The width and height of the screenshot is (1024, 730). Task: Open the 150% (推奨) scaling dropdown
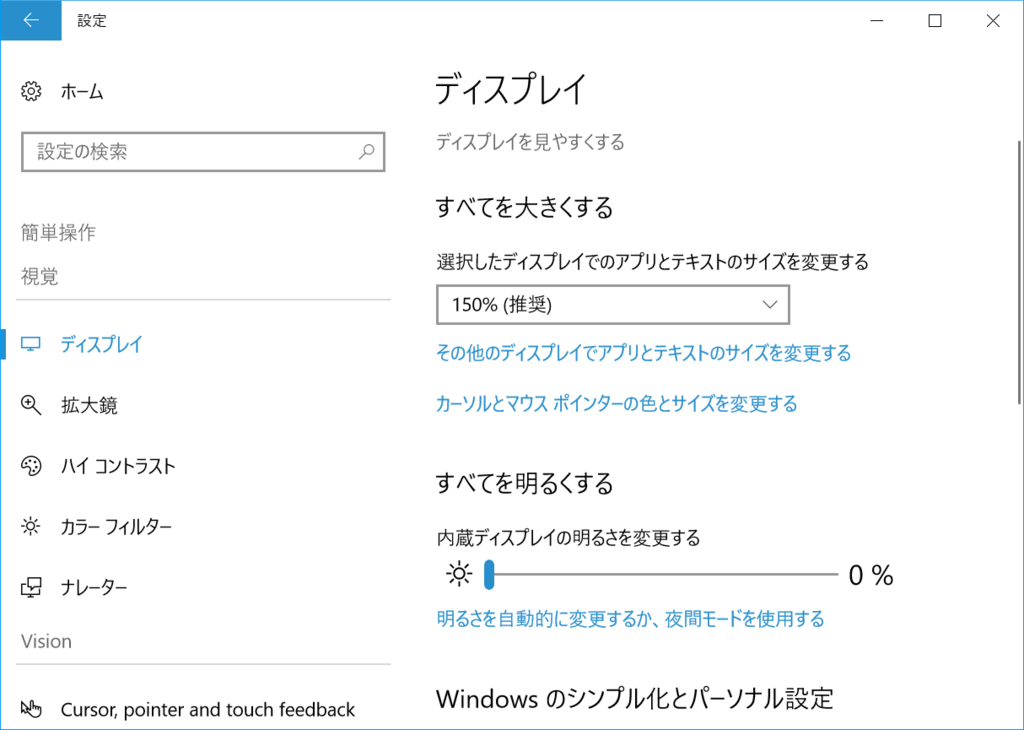[x=613, y=304]
